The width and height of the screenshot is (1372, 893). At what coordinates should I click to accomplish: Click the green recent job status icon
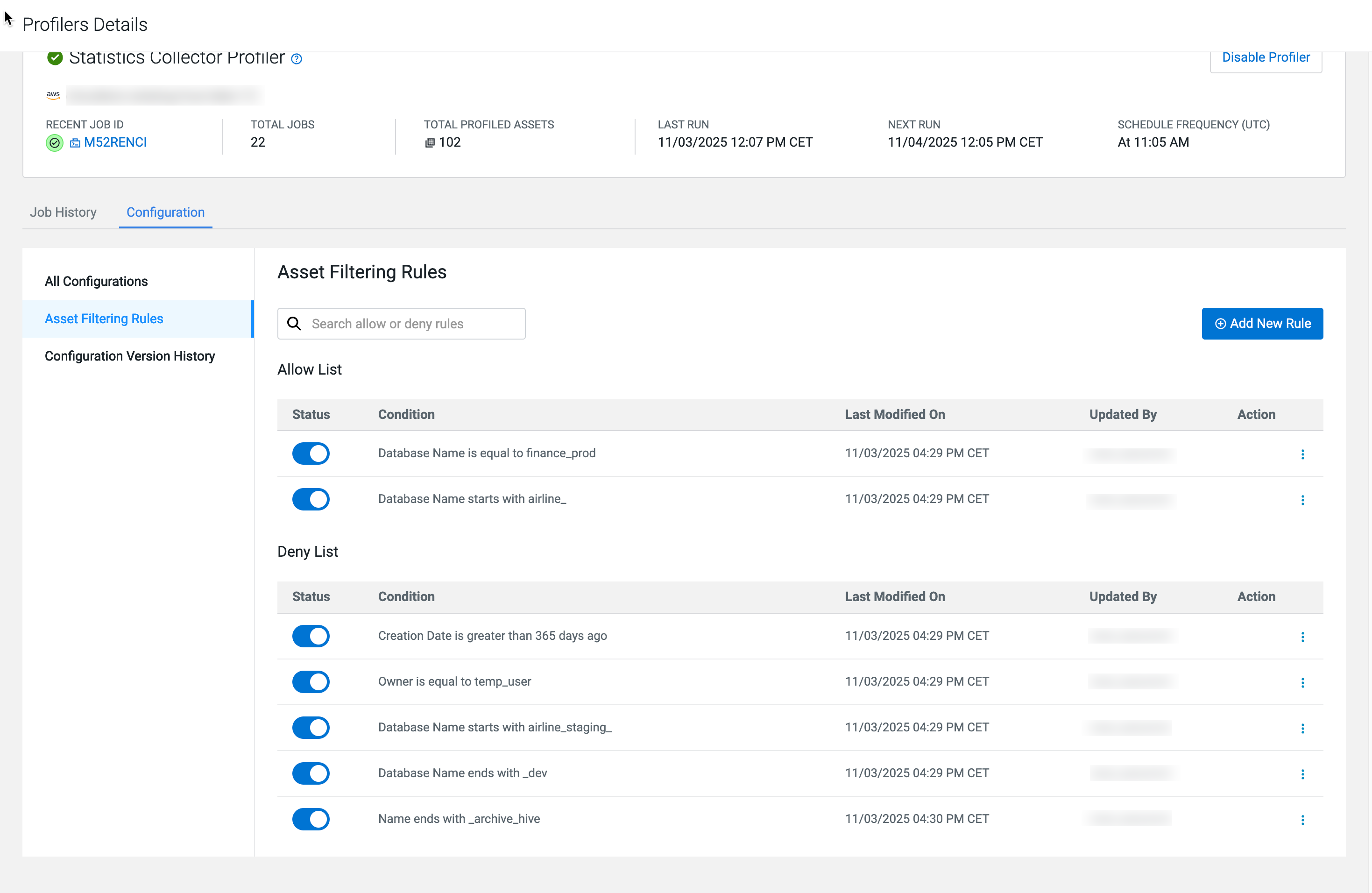coord(54,142)
